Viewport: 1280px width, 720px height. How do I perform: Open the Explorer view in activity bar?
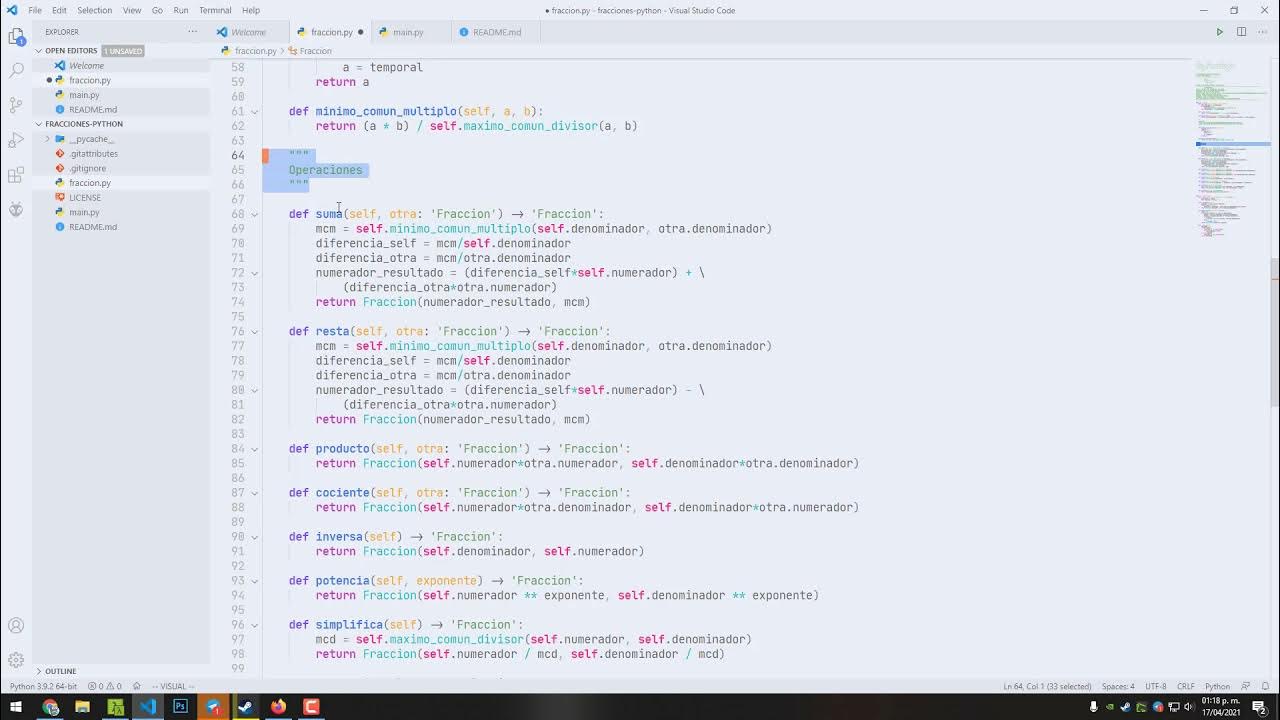(x=16, y=37)
